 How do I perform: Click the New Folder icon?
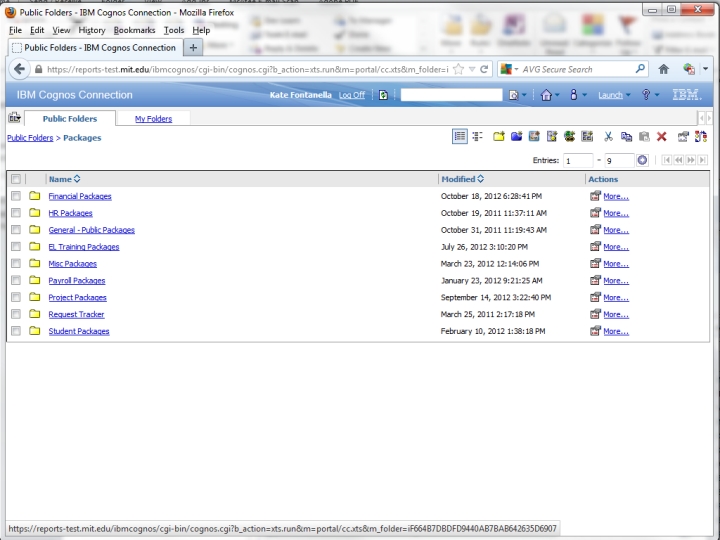point(499,137)
